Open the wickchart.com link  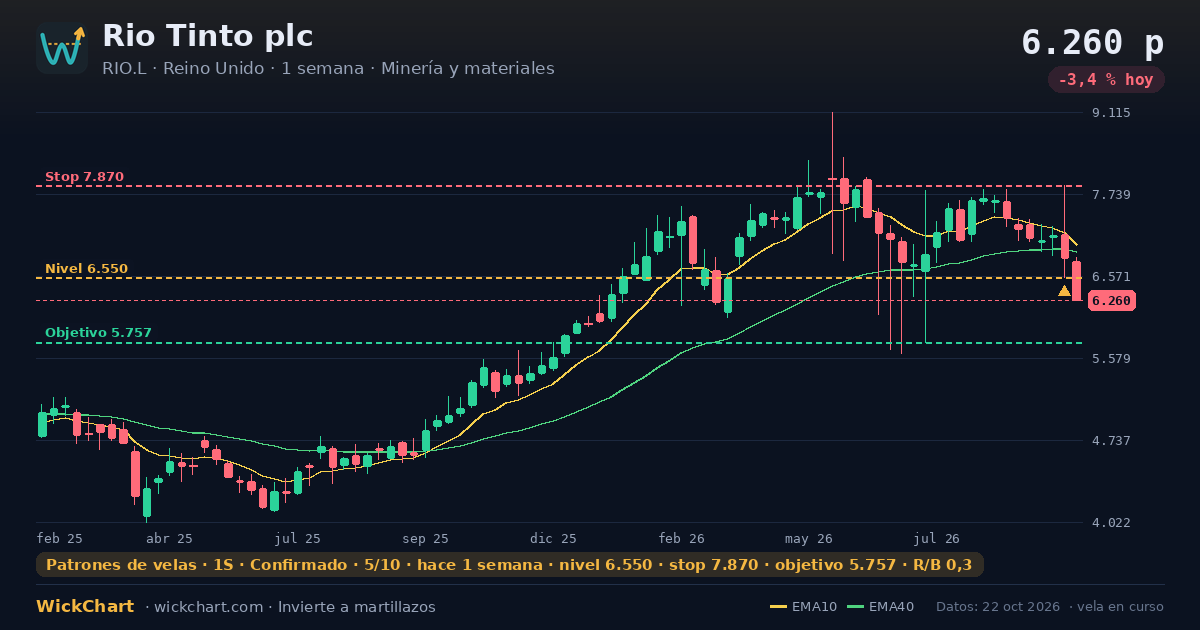(209, 607)
